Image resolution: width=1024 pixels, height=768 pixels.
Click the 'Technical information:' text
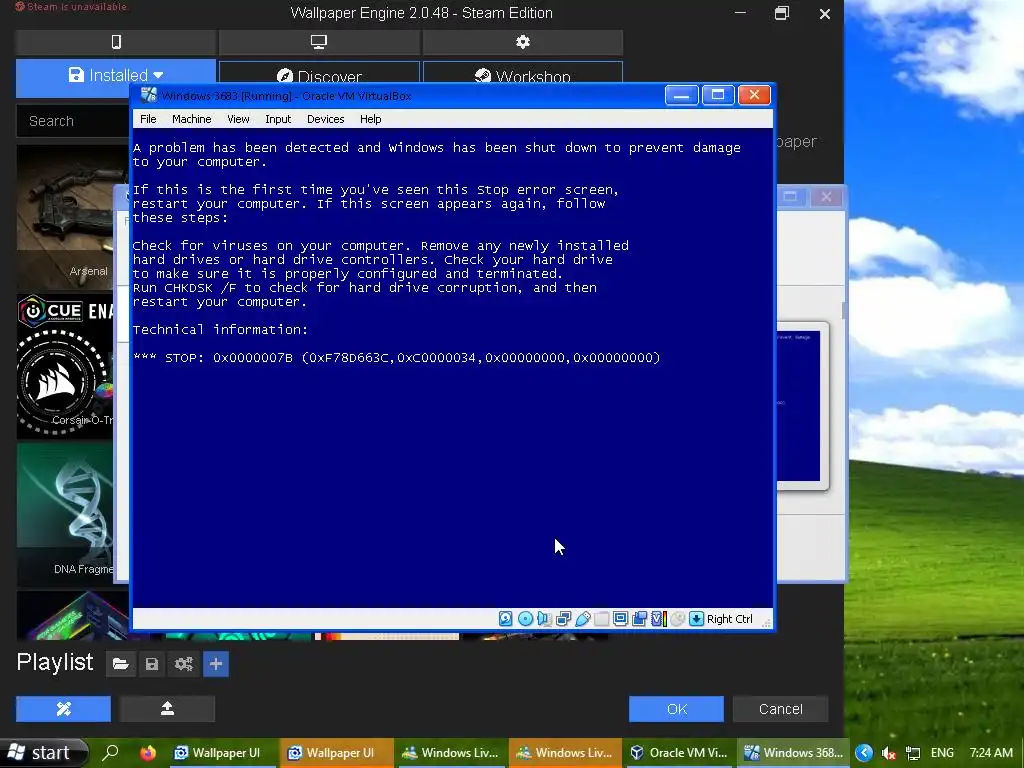tap(220, 329)
